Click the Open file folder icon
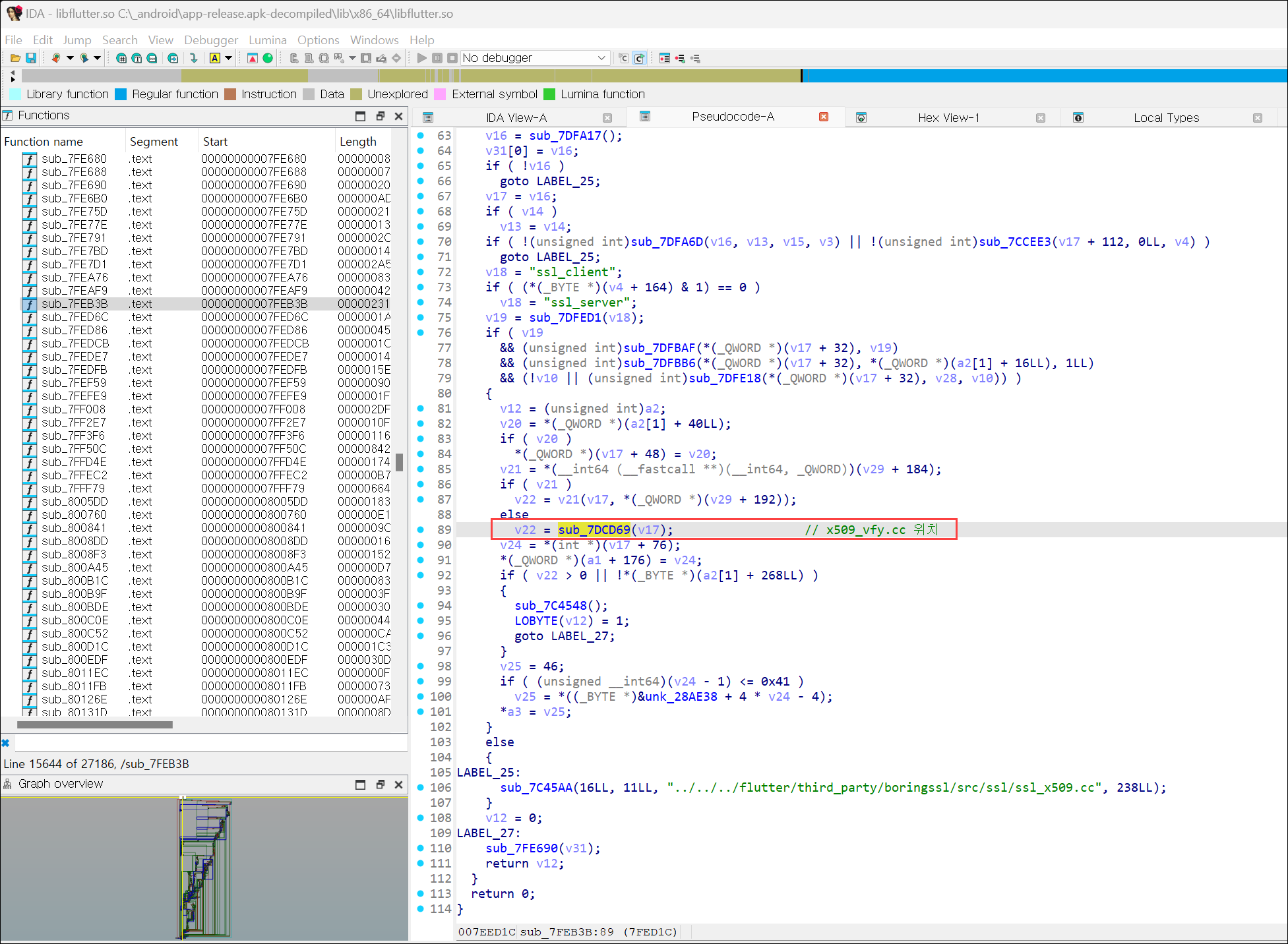The height and width of the screenshot is (944, 1288). [15, 58]
